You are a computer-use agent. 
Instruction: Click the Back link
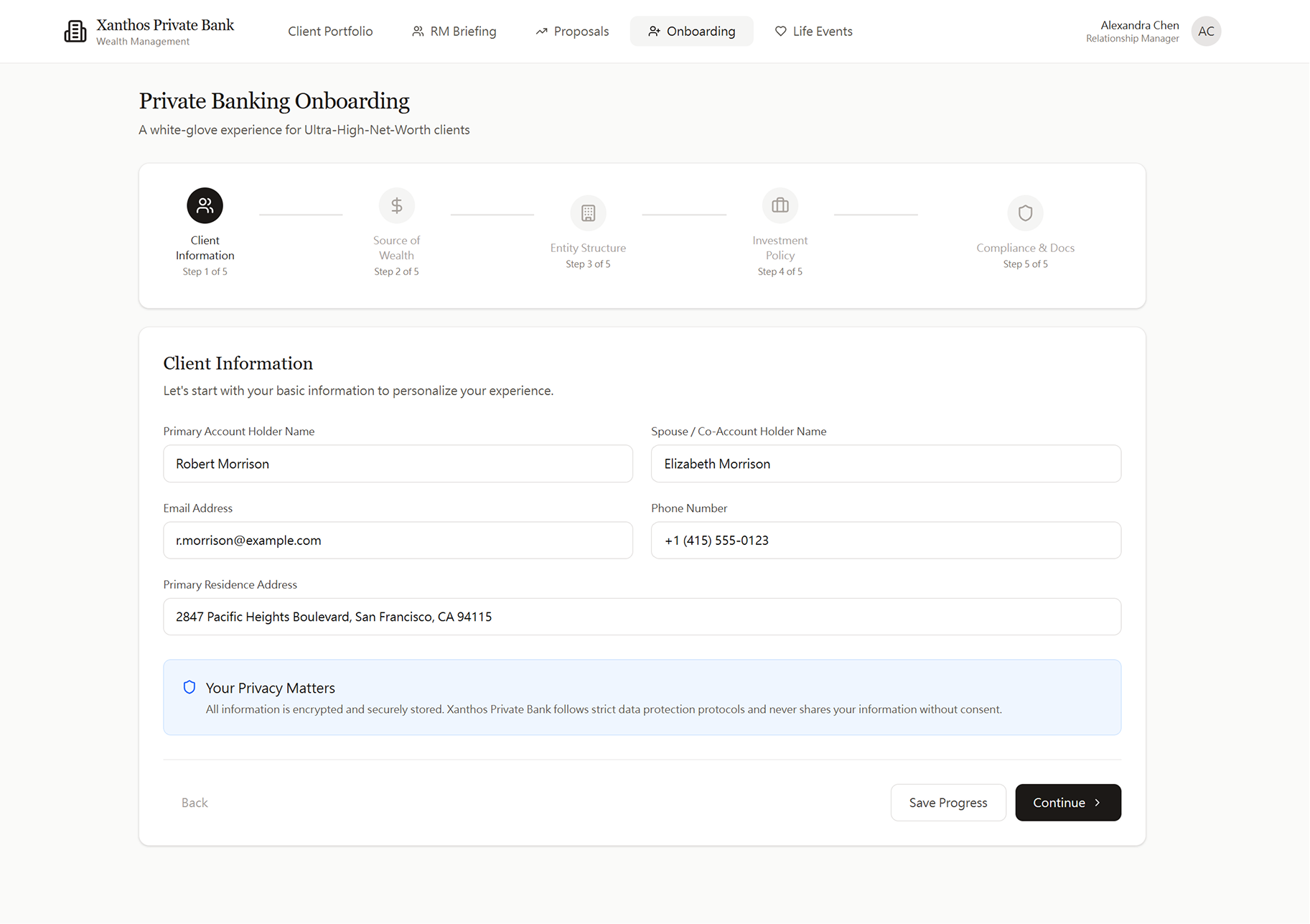194,802
